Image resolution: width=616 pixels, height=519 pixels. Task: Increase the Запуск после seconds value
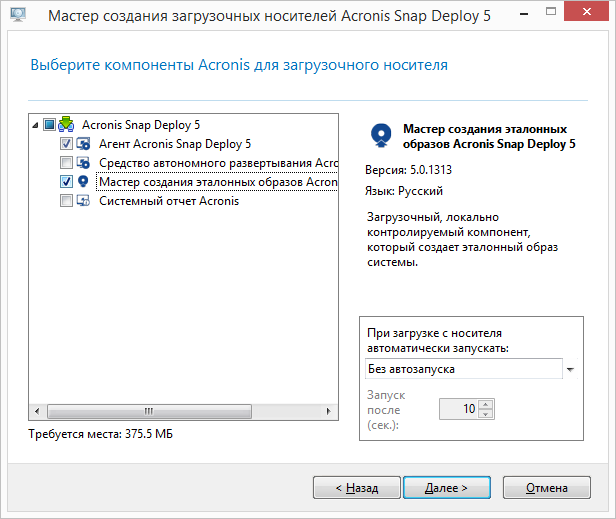coord(486,404)
